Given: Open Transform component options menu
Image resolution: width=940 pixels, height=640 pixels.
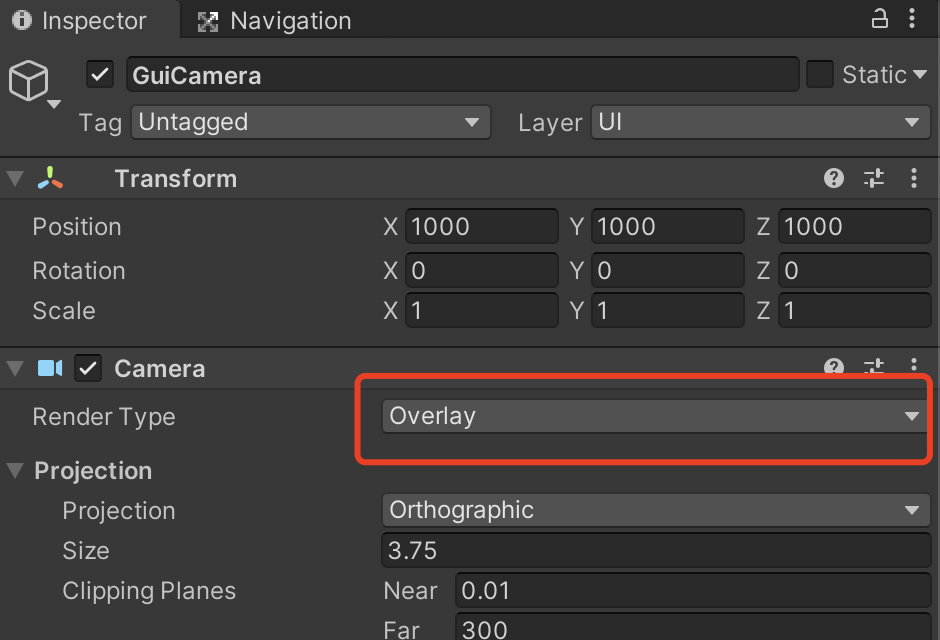Looking at the screenshot, I should tap(914, 178).
